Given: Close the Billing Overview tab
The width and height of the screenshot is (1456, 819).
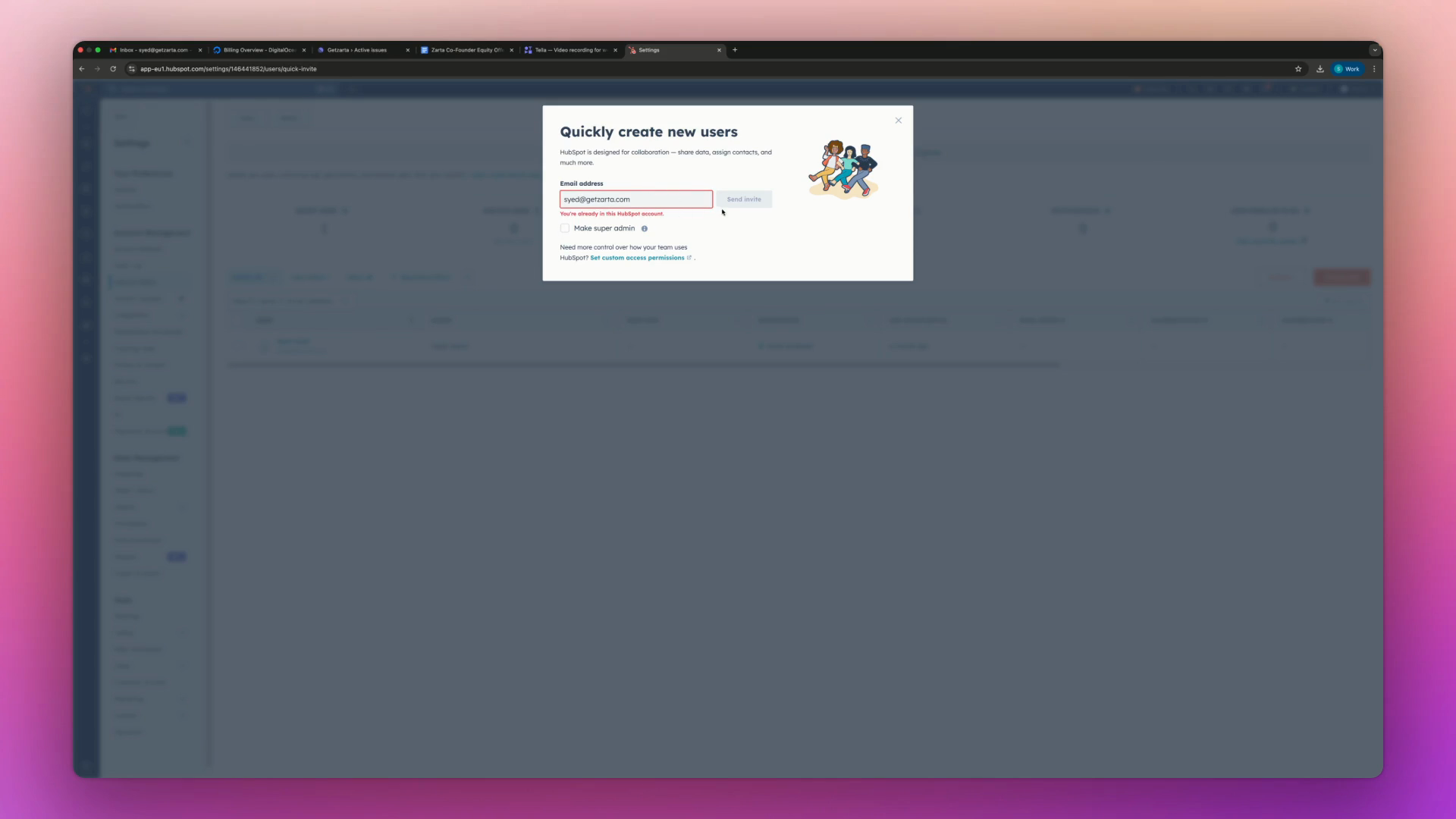Looking at the screenshot, I should click(x=304, y=50).
